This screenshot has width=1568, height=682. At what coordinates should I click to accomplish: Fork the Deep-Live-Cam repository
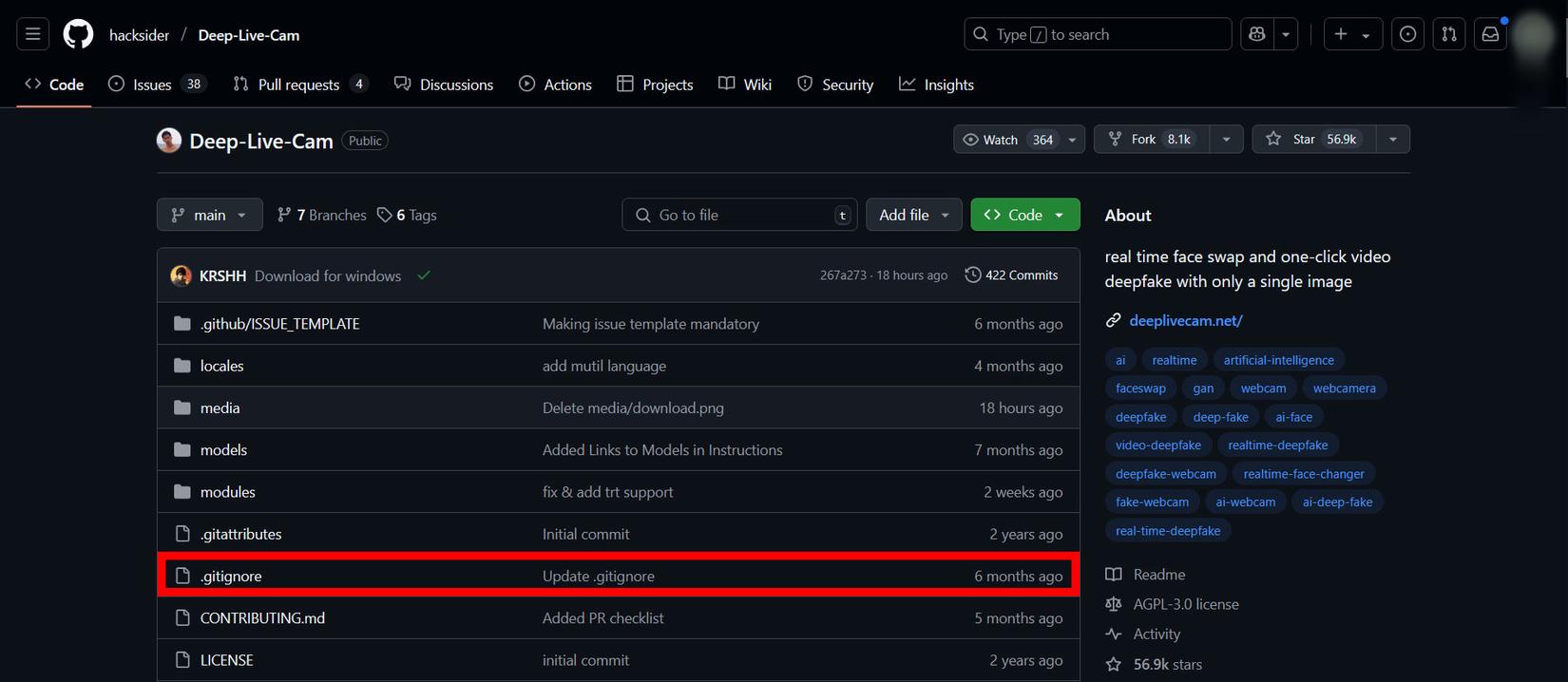pos(1151,139)
